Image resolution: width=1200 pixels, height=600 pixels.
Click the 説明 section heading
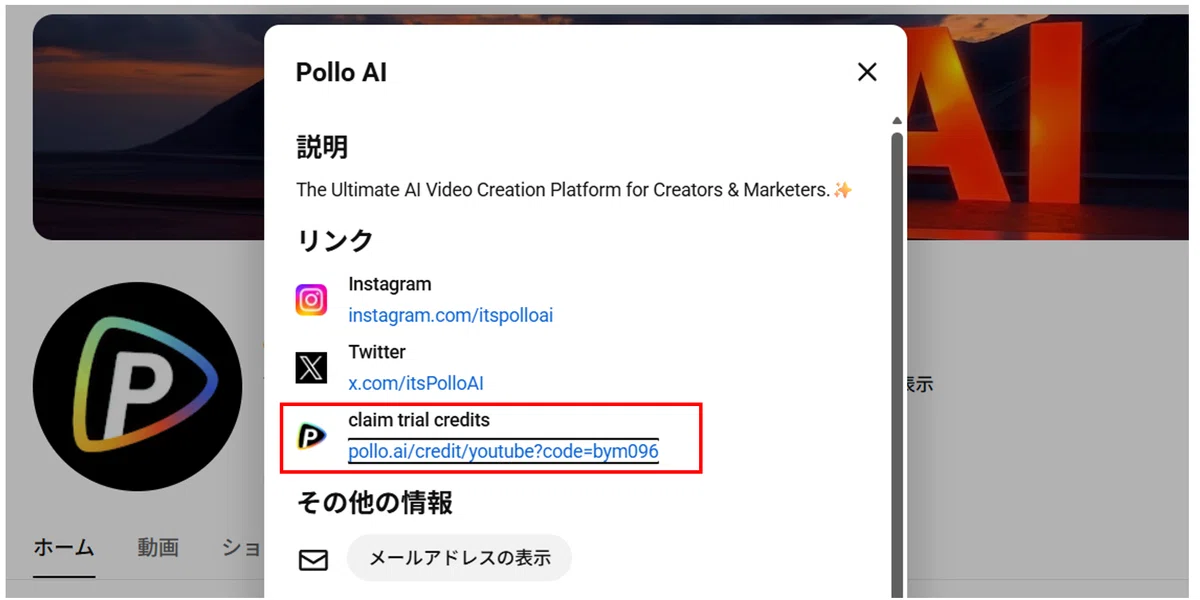322,148
